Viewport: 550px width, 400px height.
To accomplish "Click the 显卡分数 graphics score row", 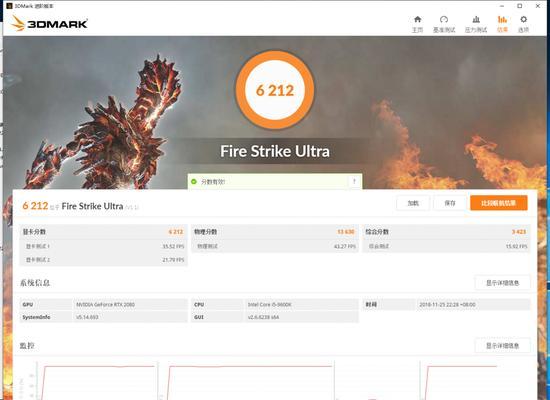I will [x=103, y=232].
